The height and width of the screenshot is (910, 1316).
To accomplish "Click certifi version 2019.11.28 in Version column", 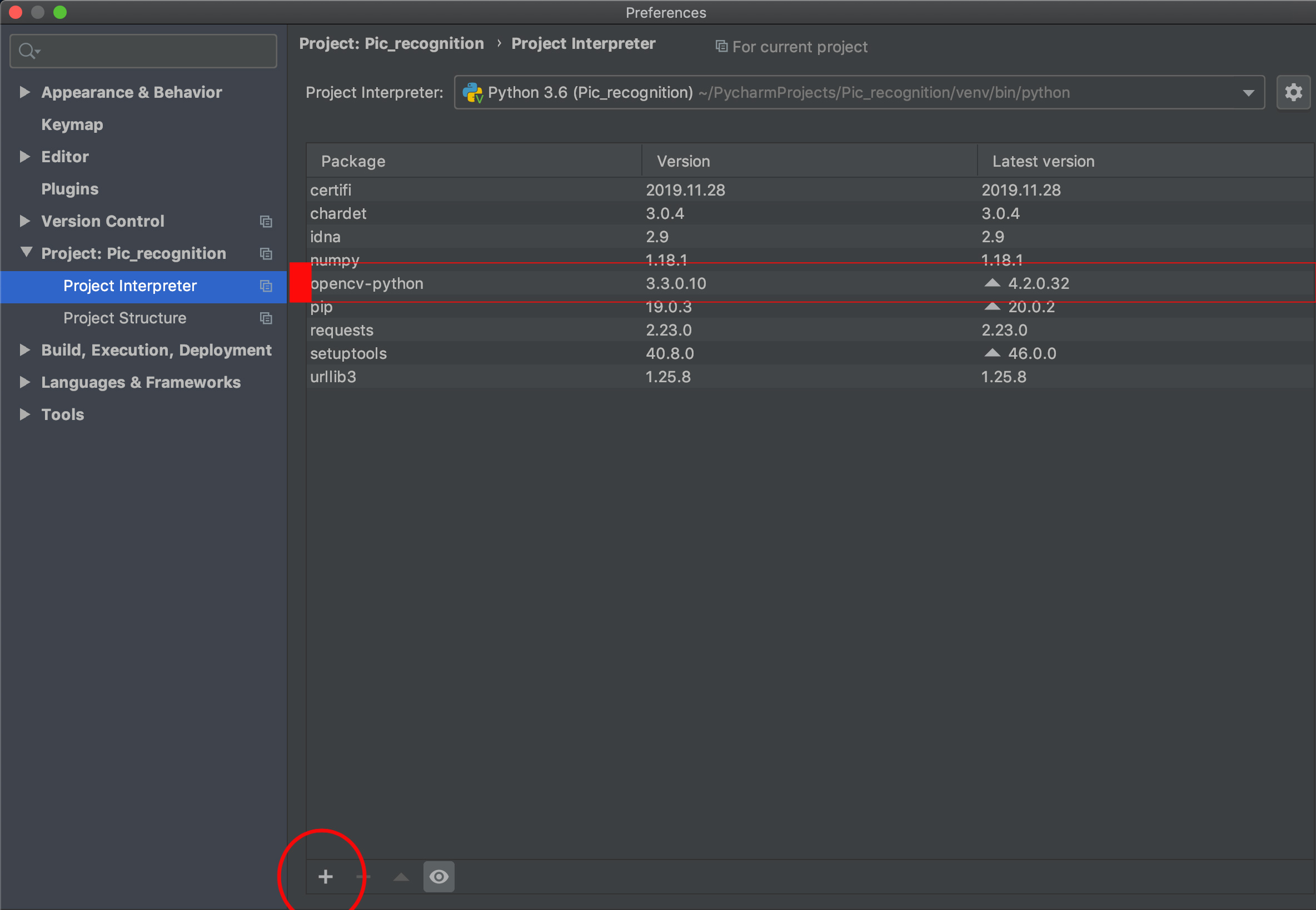I will tap(685, 190).
